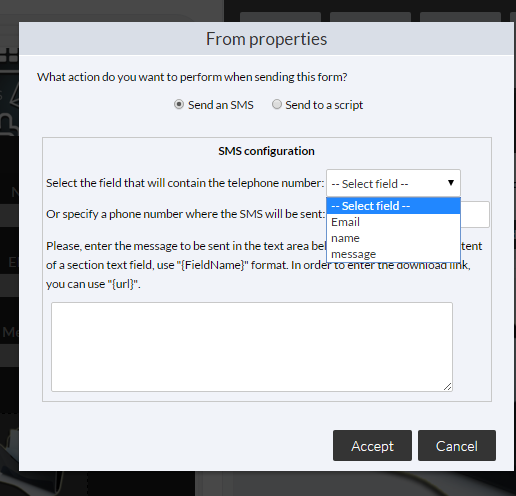Click the dropdown arrow next to Select field
The height and width of the screenshot is (496, 516).
tap(451, 183)
